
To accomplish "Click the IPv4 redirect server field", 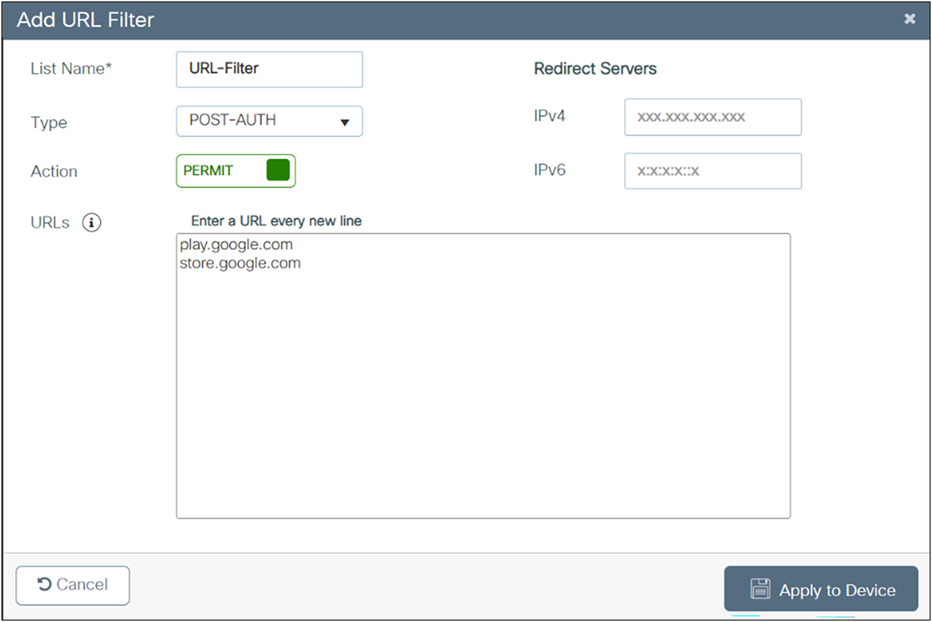I will (x=713, y=117).
